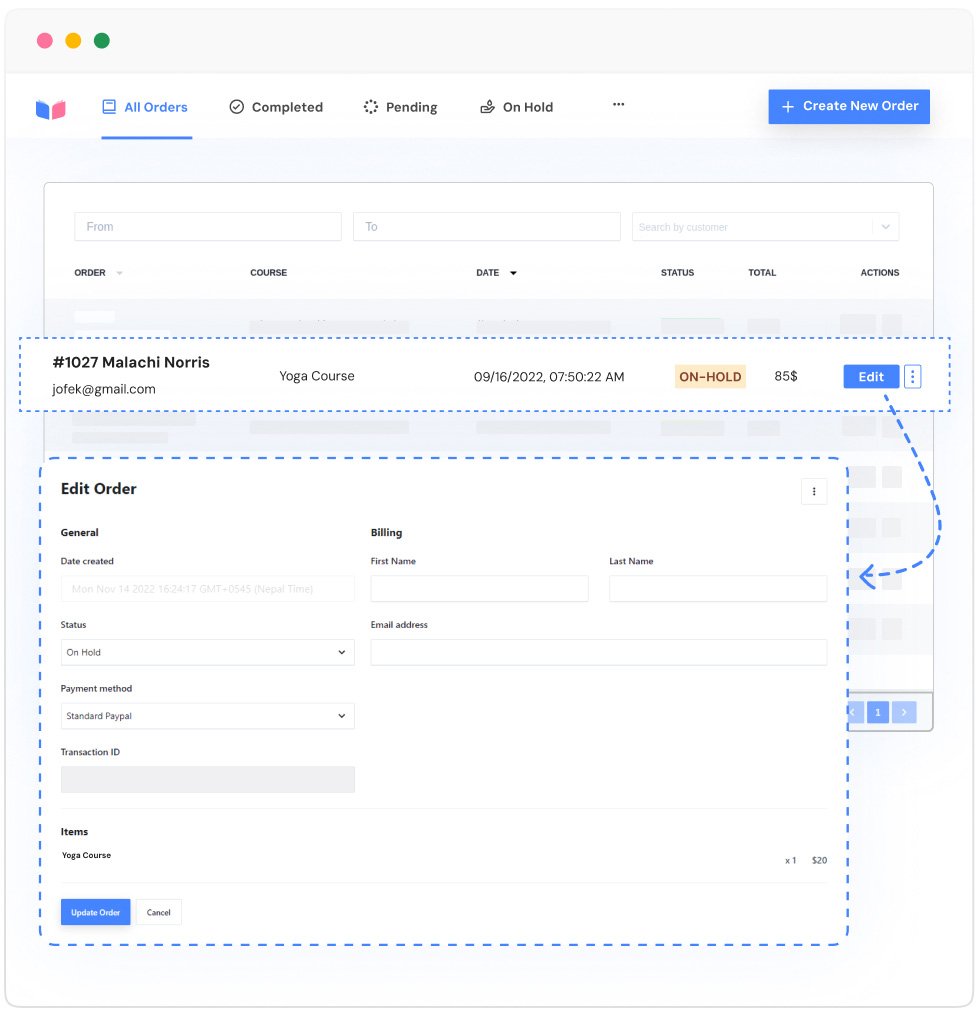Click the From date filter field
980x1018 pixels.
point(207,227)
